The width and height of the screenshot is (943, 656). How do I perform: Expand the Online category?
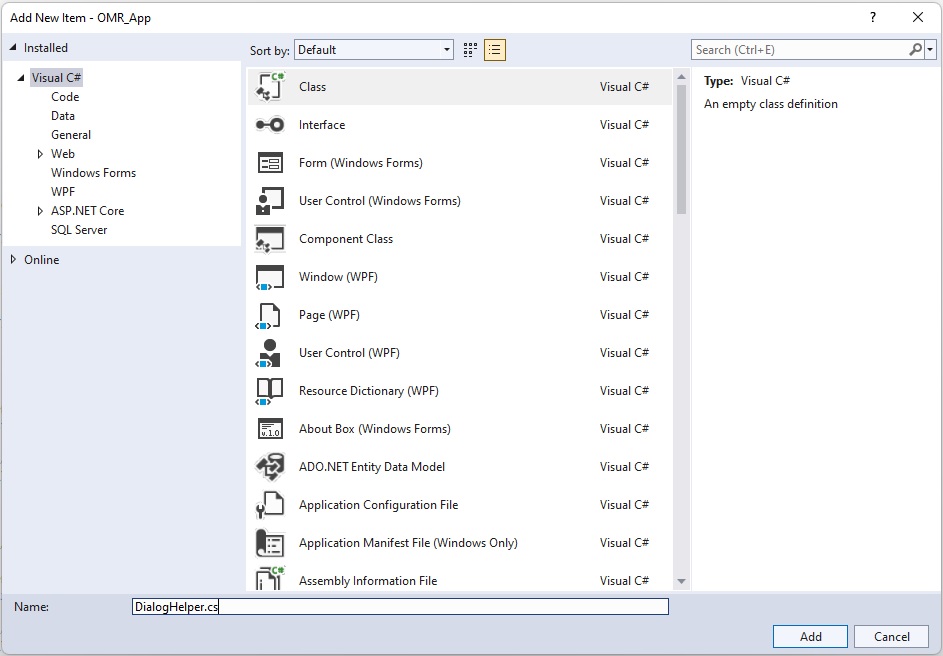point(13,260)
